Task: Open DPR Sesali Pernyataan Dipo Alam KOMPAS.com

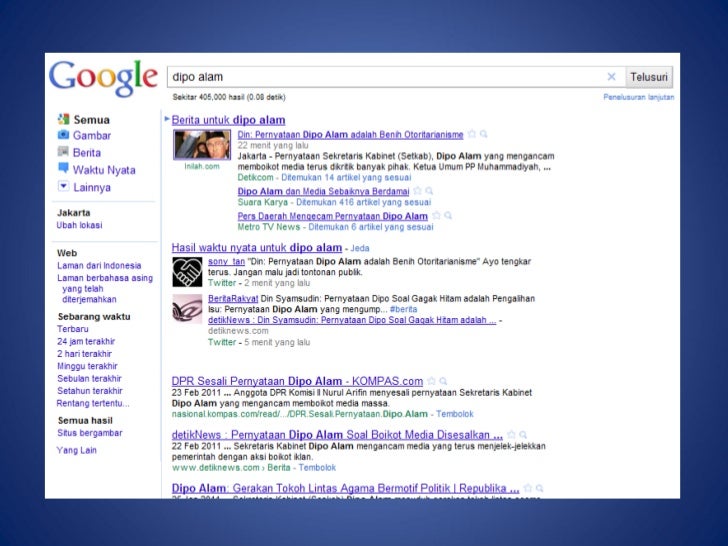Action: (x=297, y=381)
